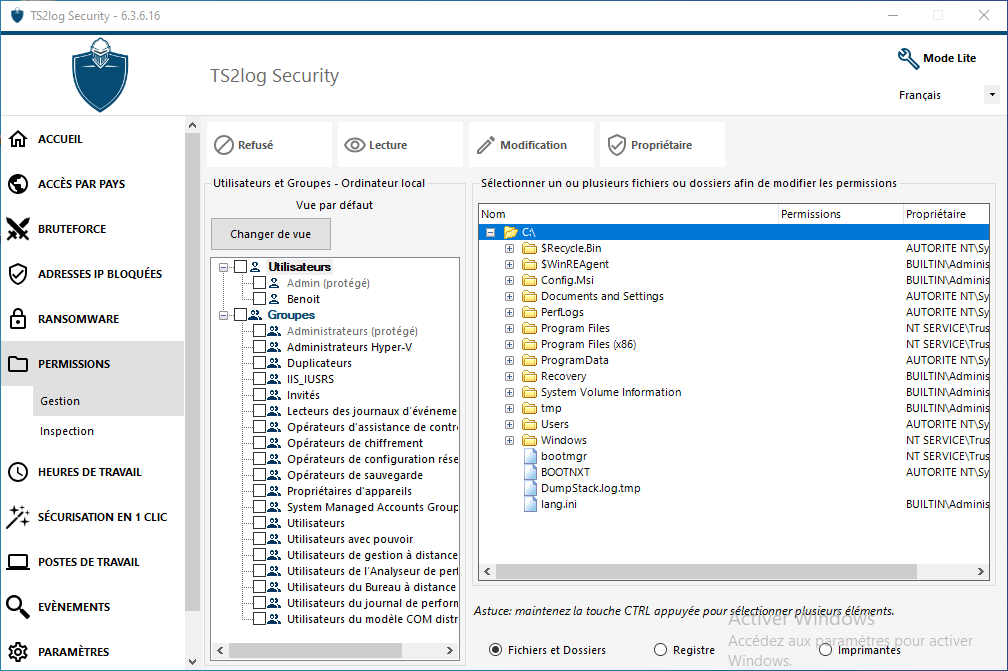The width and height of the screenshot is (1008, 671).
Task: Click the Refusé prohibited-circle icon
Action: click(224, 145)
